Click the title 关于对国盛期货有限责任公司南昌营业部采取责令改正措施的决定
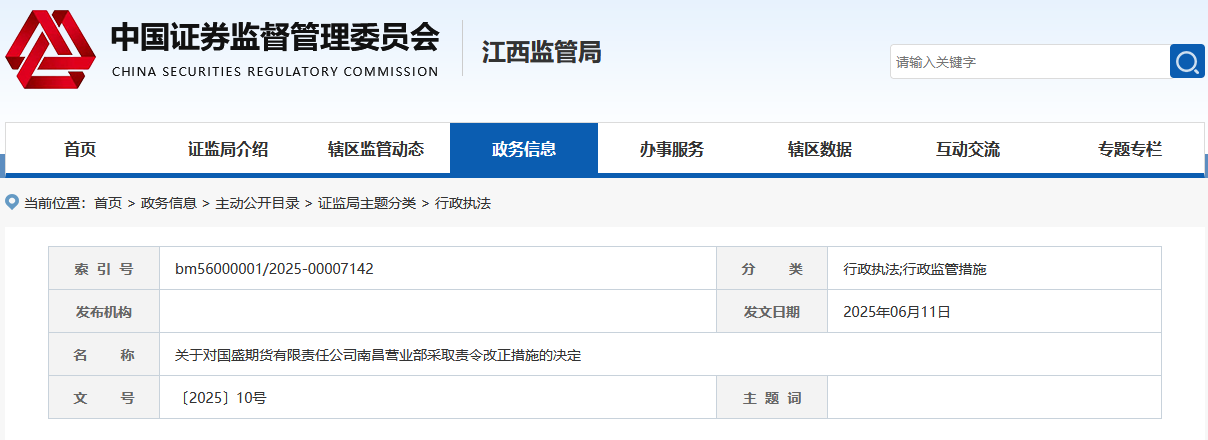 point(378,355)
